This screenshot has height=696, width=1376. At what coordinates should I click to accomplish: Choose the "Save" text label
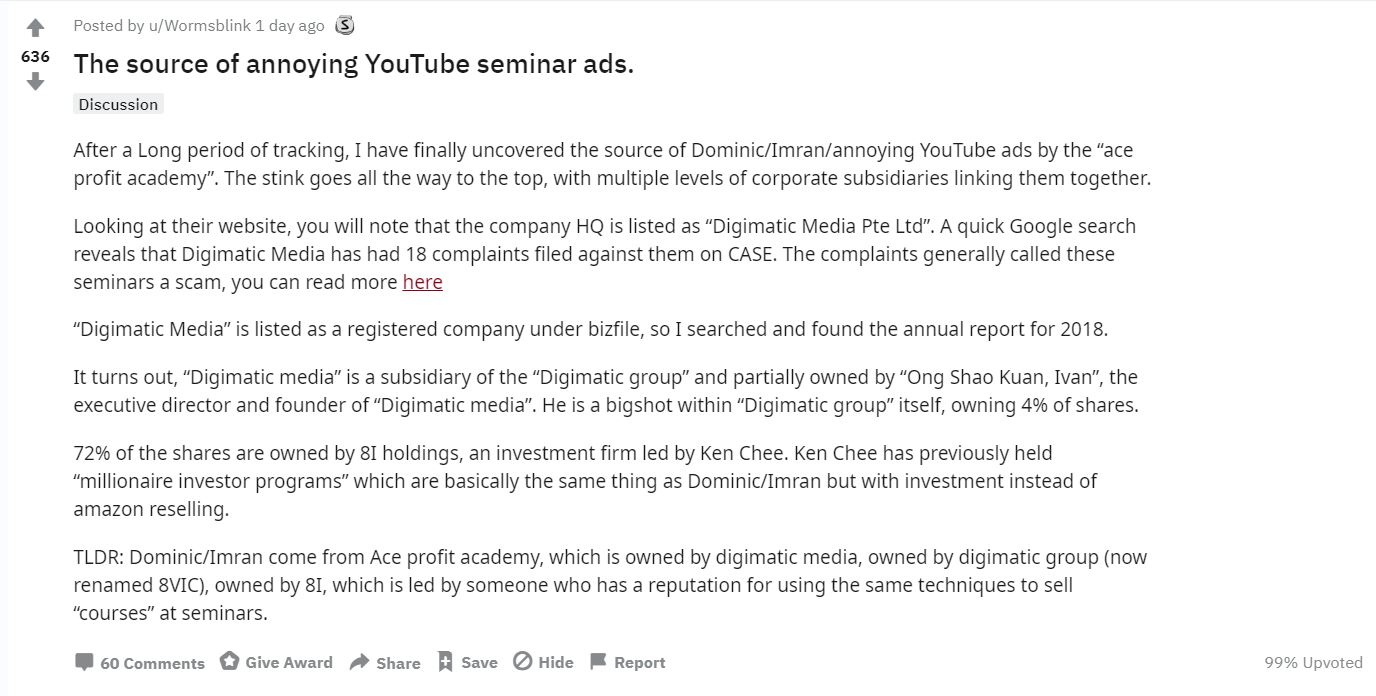click(479, 662)
